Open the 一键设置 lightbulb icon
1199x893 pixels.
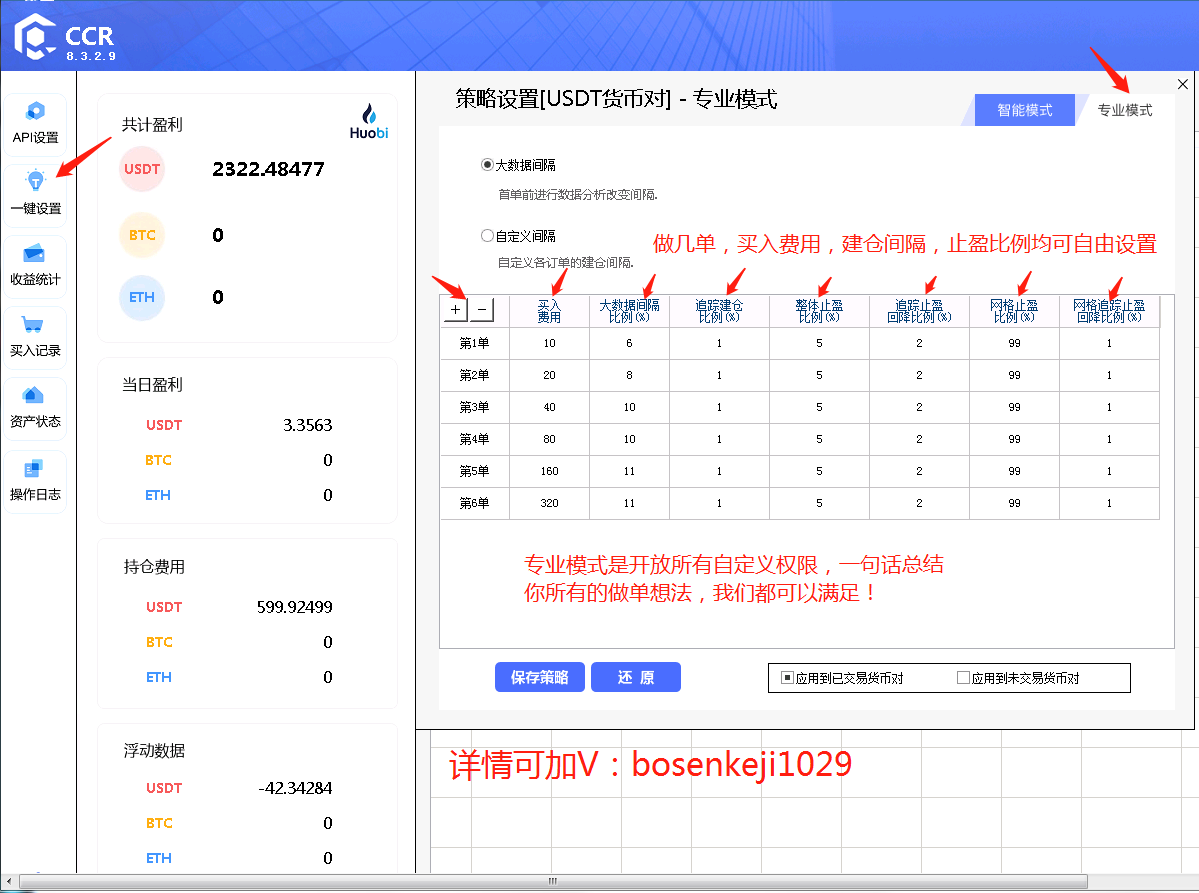coord(35,181)
